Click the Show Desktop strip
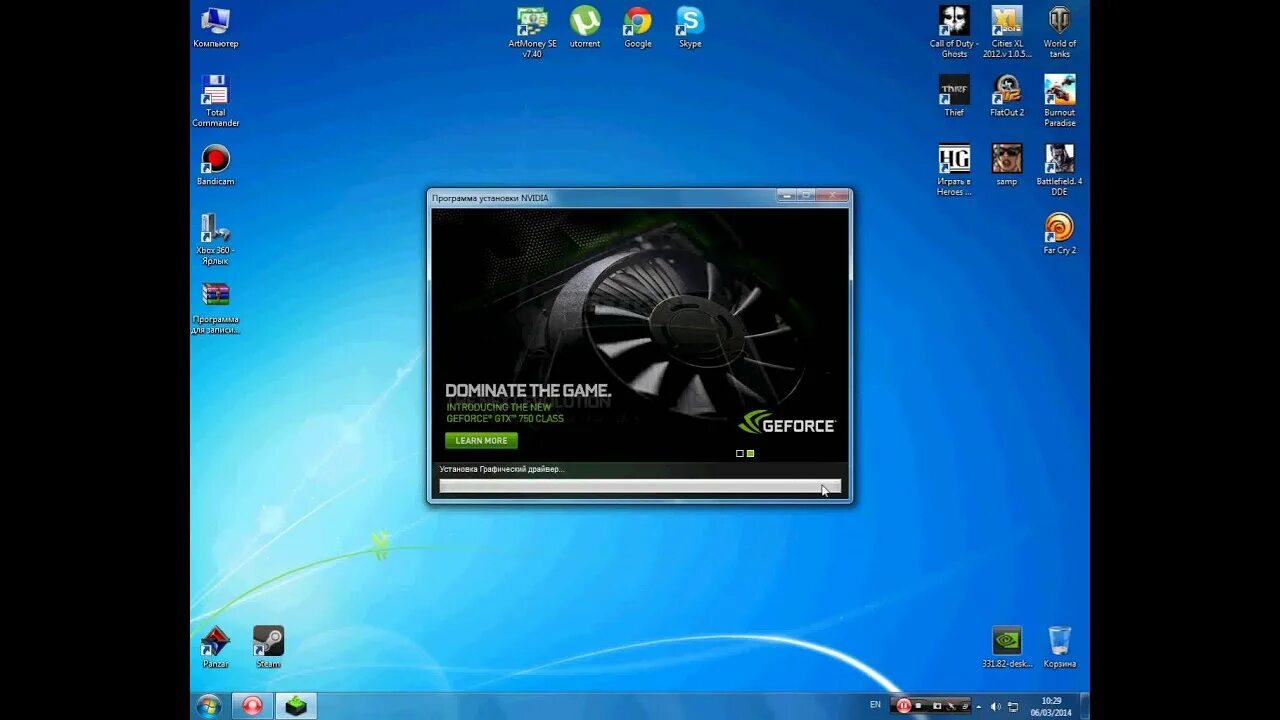The height and width of the screenshot is (720, 1280). pos(1084,706)
